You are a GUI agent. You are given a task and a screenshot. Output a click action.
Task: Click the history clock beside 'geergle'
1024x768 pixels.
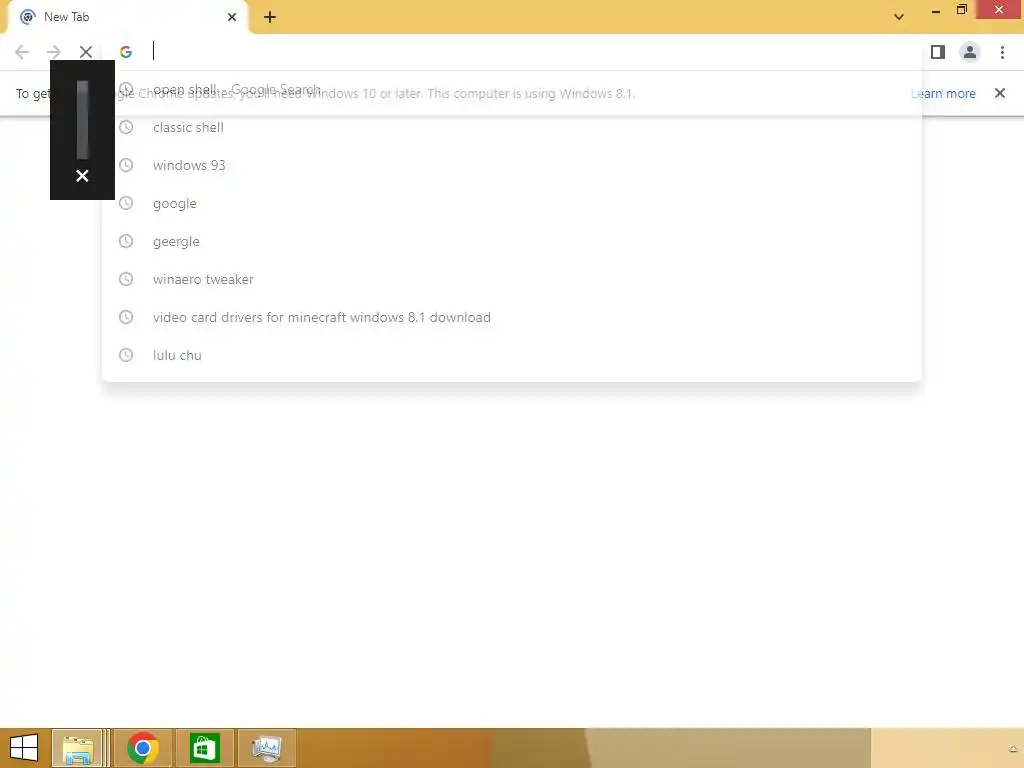click(x=126, y=241)
